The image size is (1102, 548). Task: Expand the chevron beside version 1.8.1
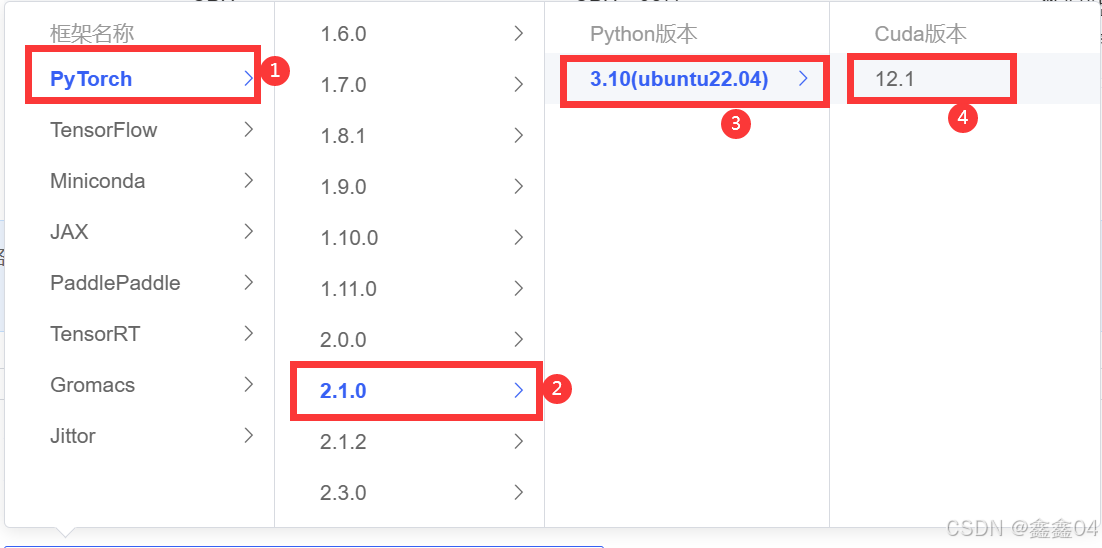[518, 136]
